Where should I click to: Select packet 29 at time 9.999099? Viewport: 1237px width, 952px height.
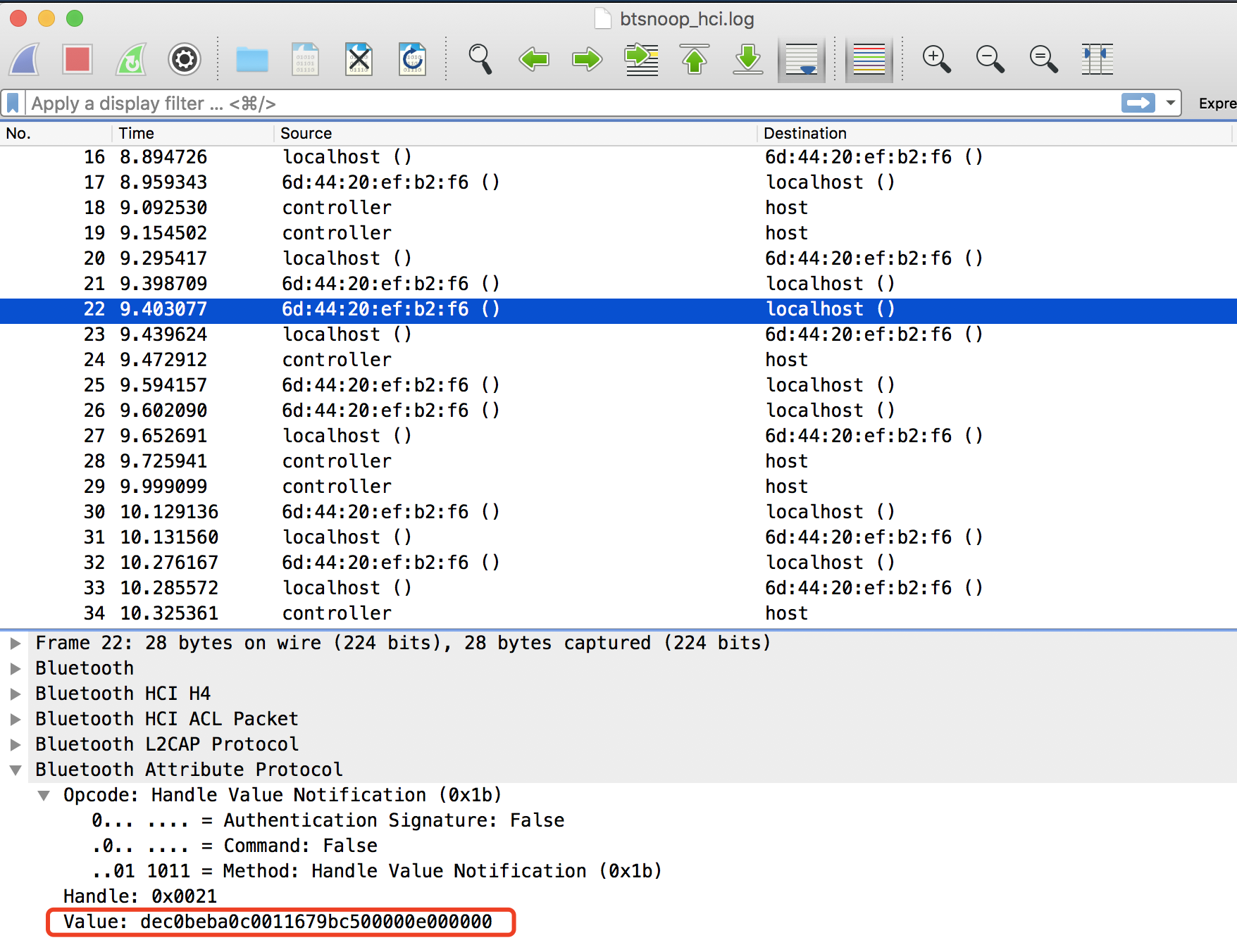coord(618,487)
